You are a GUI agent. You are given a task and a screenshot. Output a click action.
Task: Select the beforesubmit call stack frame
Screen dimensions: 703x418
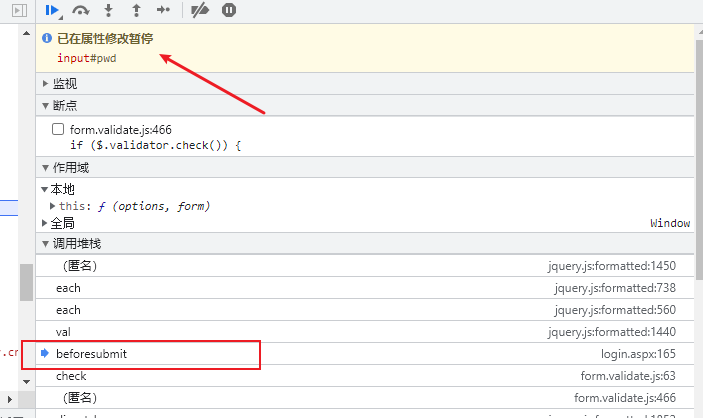91,354
